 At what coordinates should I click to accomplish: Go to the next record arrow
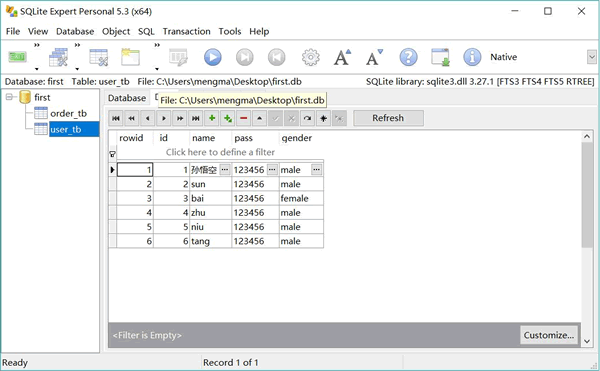[164, 118]
